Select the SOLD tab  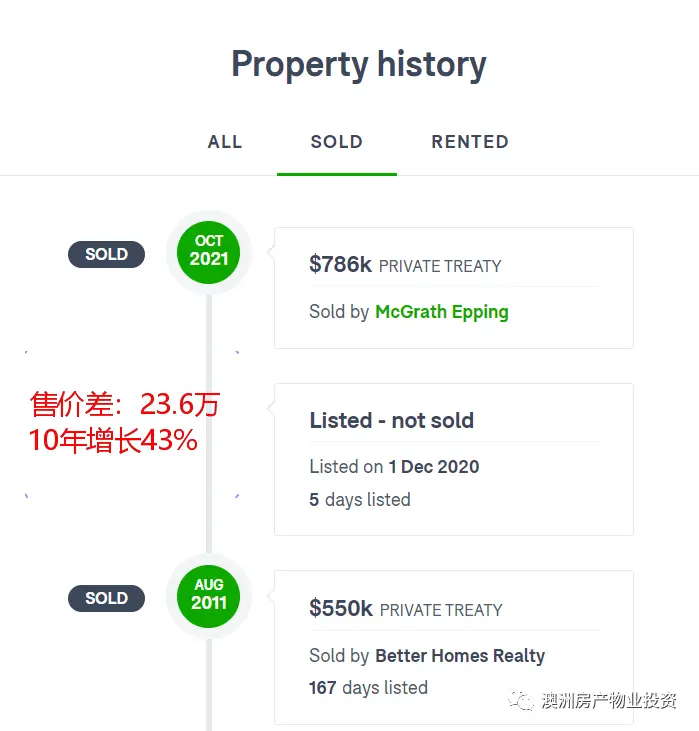click(337, 142)
